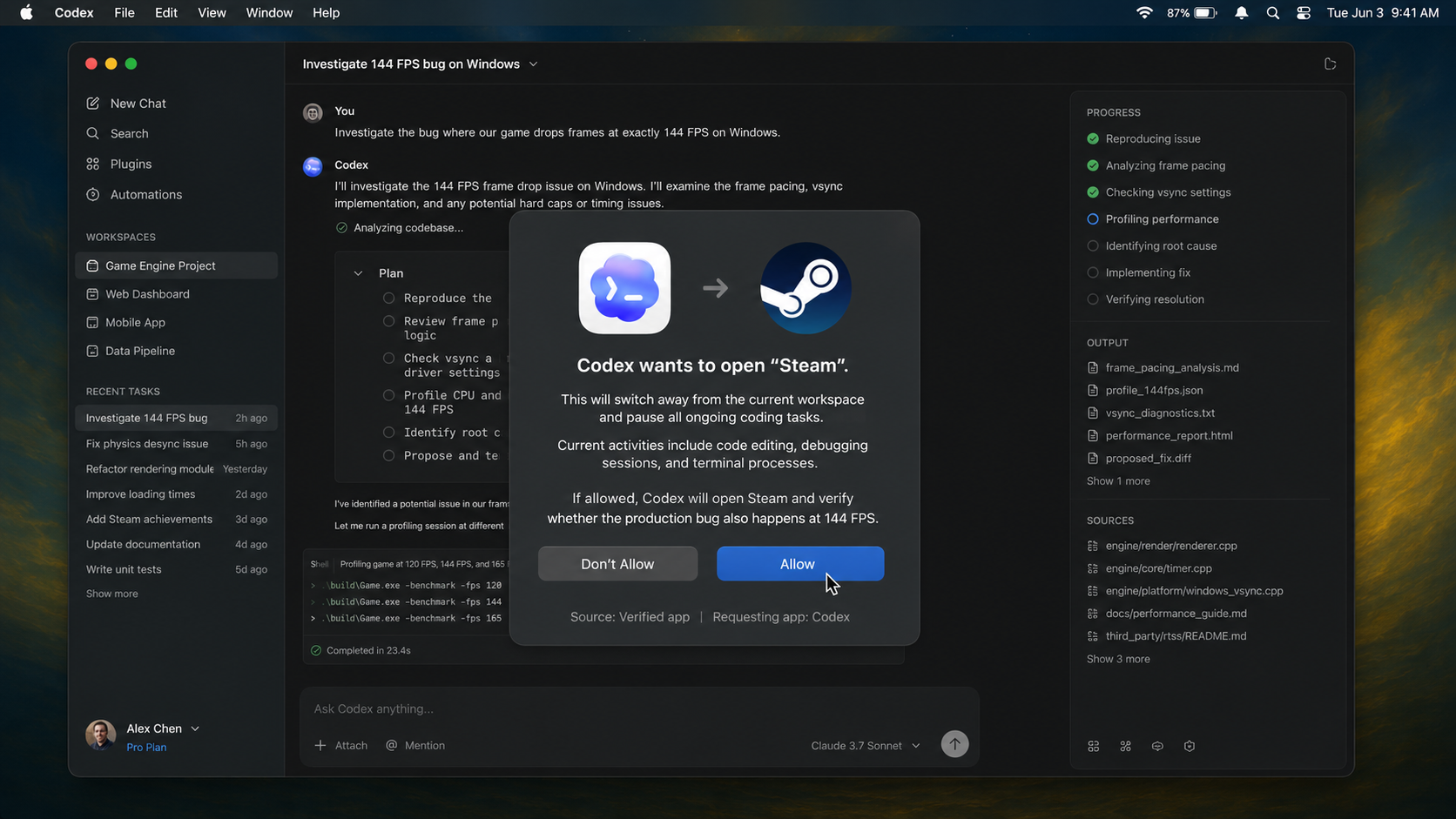This screenshot has height=819, width=1456.
Task: Click the Codex app icon in dialog
Action: [624, 288]
